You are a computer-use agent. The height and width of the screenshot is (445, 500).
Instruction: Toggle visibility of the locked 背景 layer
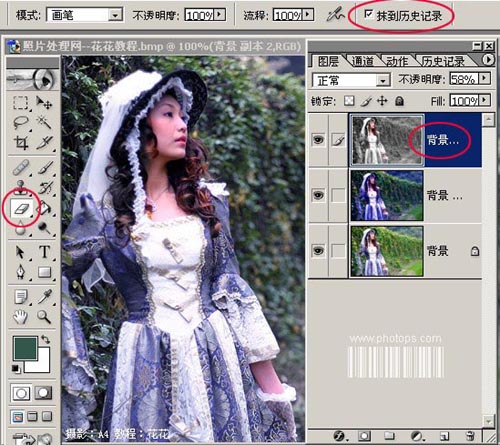[x=318, y=251]
